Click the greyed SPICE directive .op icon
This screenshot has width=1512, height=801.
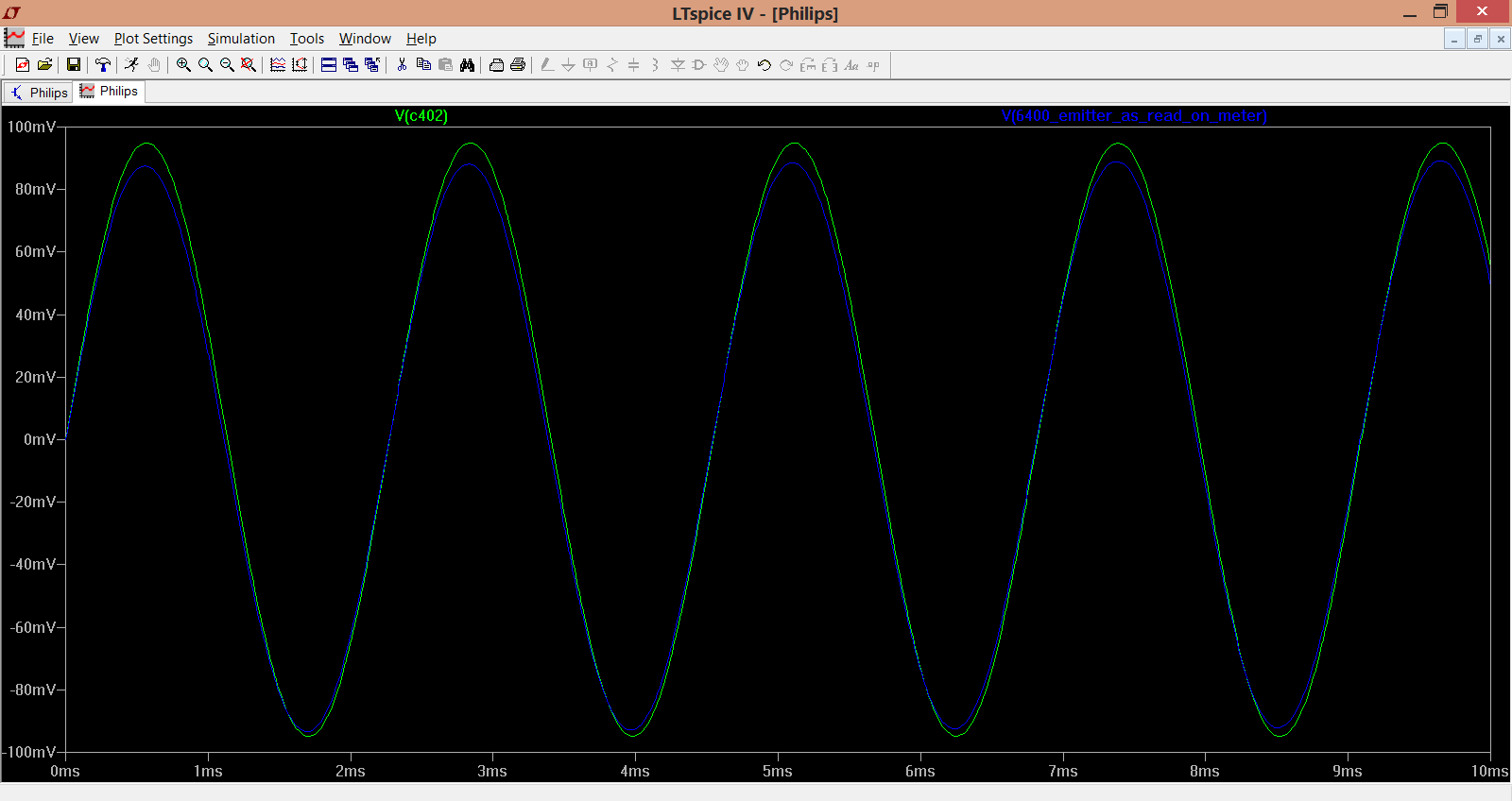click(873, 64)
